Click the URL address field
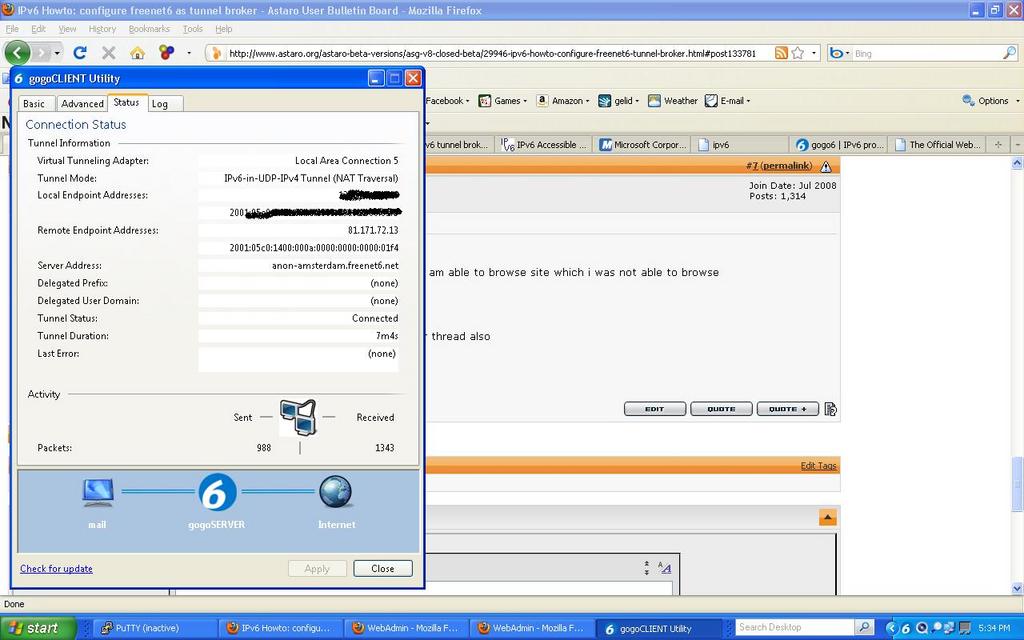Image resolution: width=1024 pixels, height=640 pixels. (x=490, y=54)
